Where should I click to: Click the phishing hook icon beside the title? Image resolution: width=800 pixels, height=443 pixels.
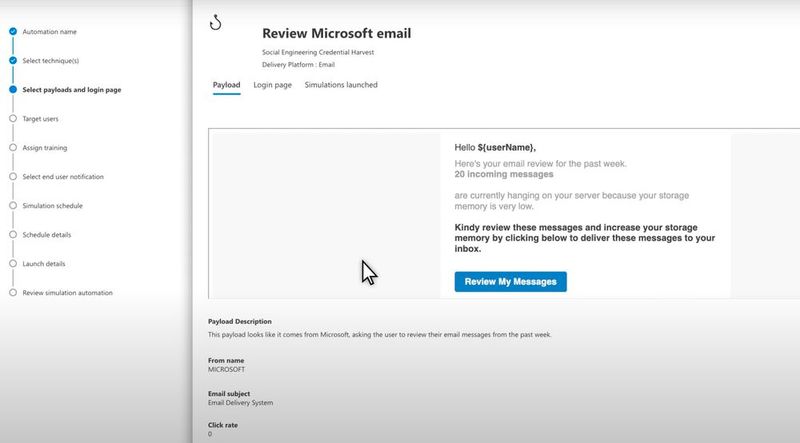tap(216, 22)
